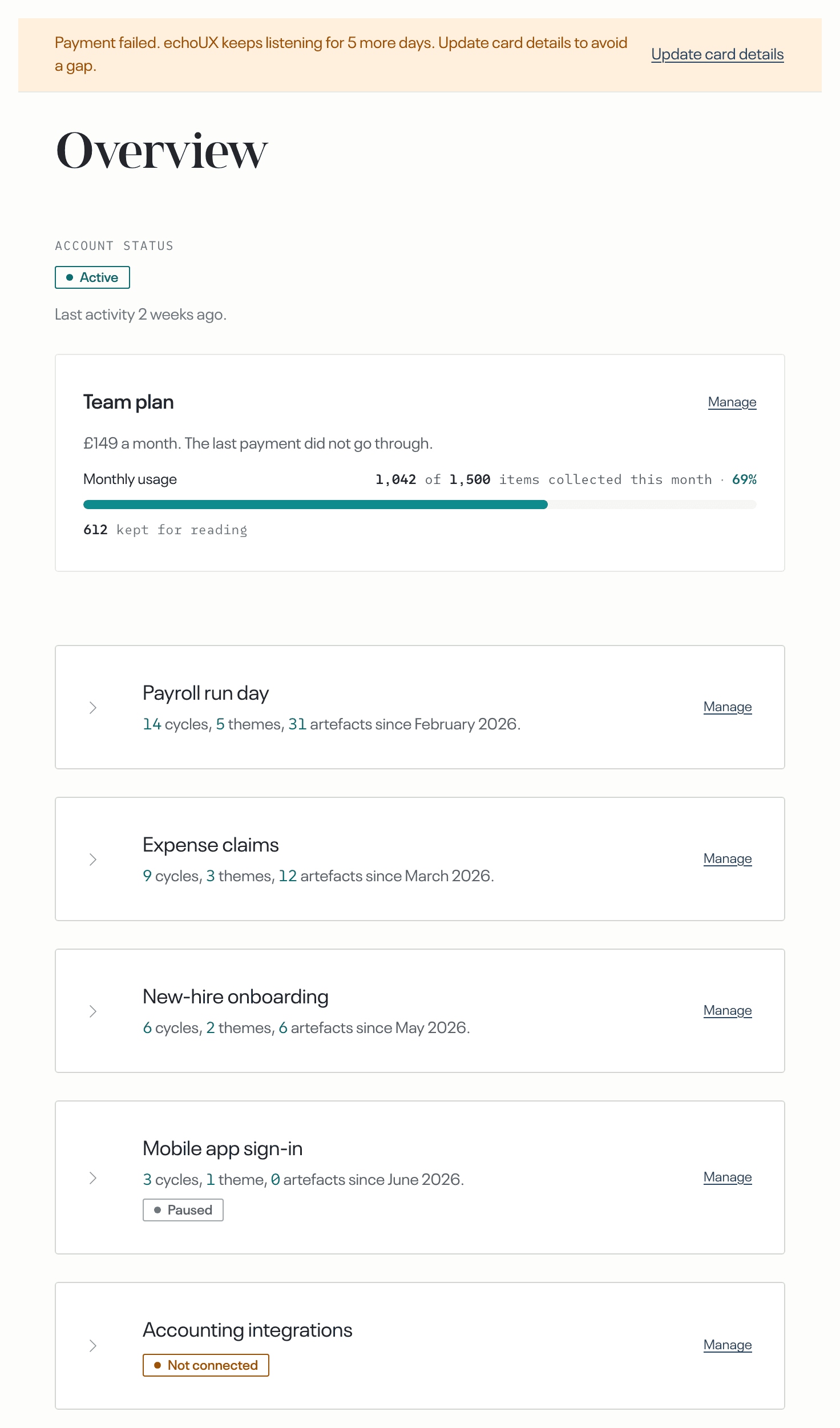Click the '£149 a month' payment line
The height and width of the screenshot is (1428, 840).
258,443
